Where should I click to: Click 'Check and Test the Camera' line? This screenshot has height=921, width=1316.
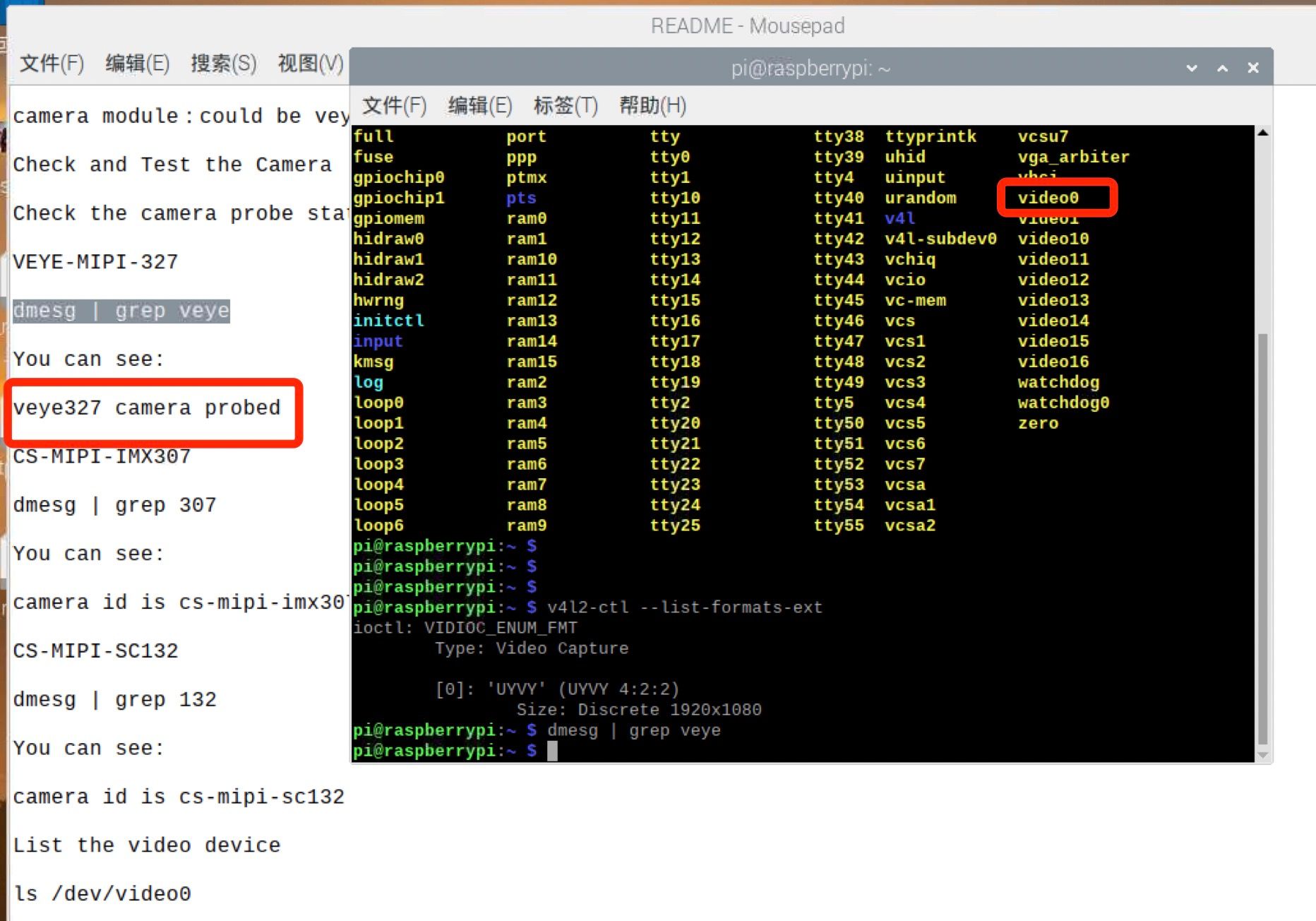(x=172, y=165)
